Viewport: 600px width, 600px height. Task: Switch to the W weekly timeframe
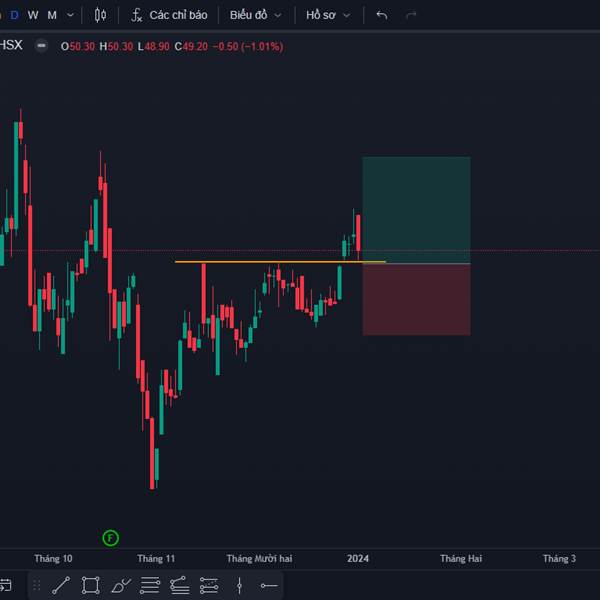[x=33, y=15]
